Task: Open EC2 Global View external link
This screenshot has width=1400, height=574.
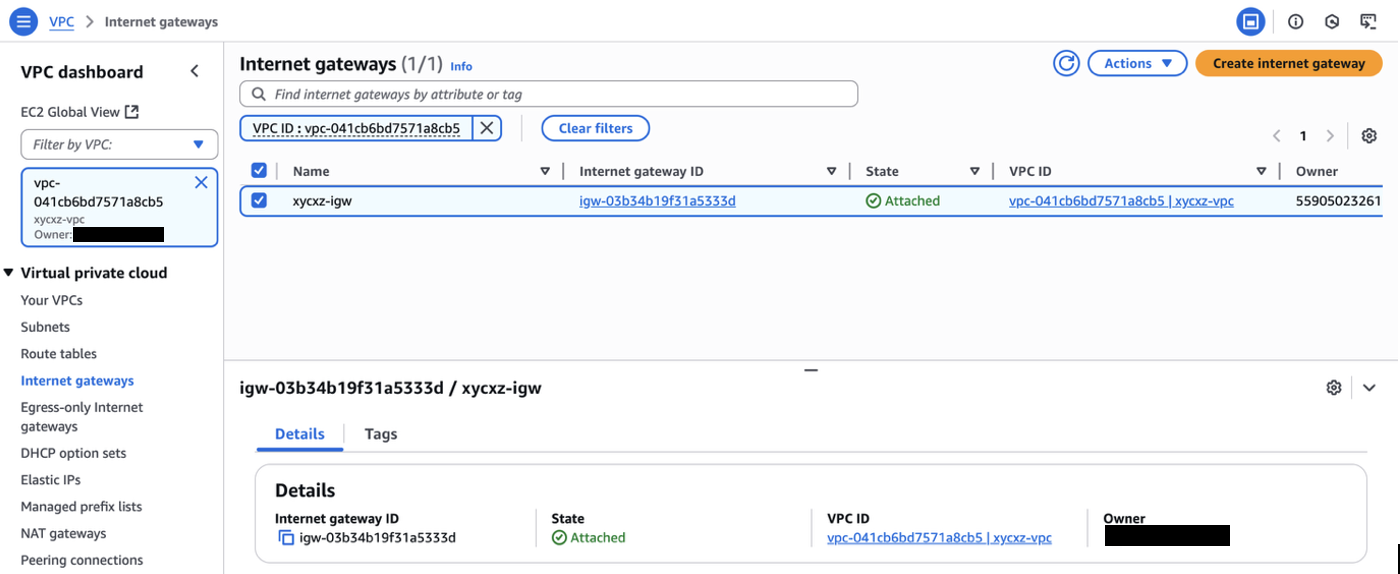Action: [x=80, y=112]
